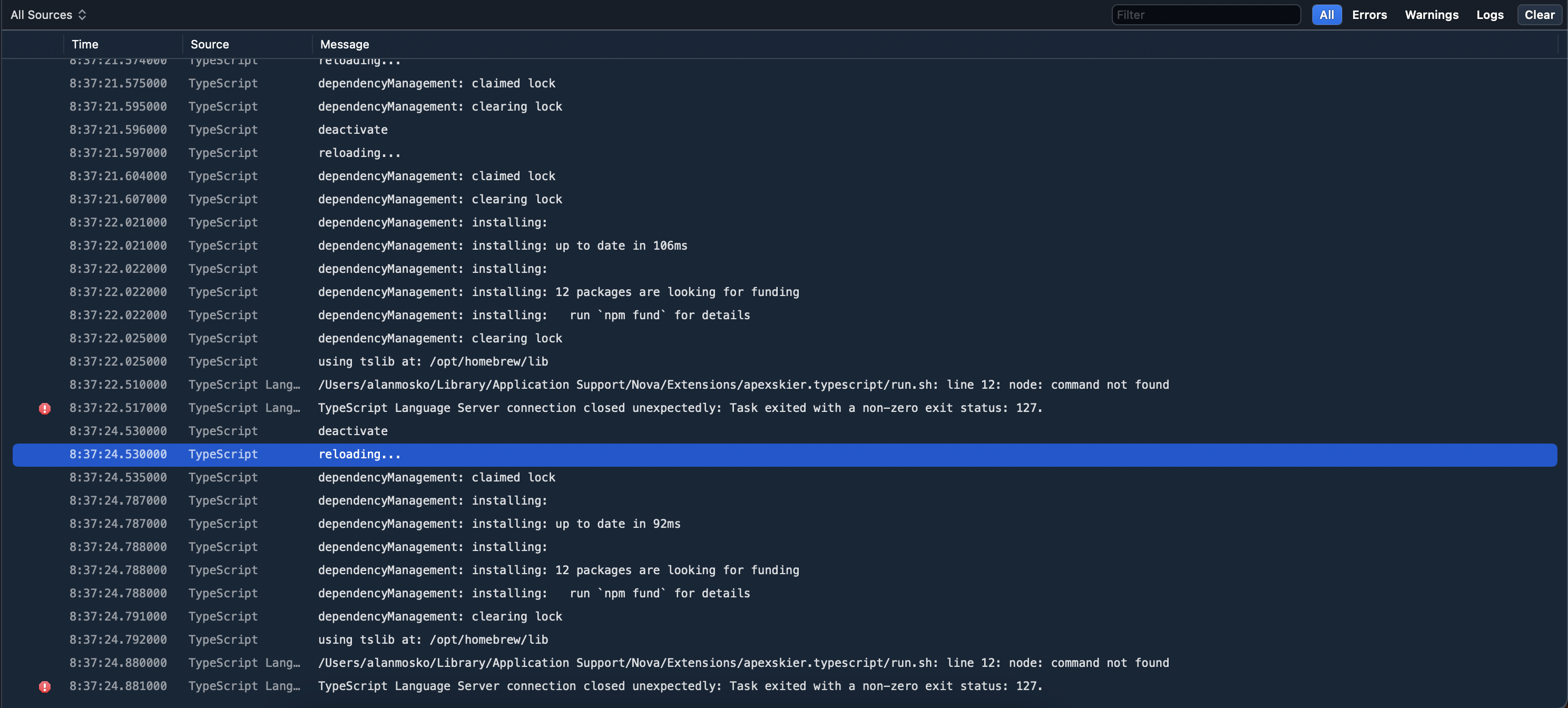Enable the Errors filter
Viewport: 1568px width, 708px height.
click(1369, 15)
